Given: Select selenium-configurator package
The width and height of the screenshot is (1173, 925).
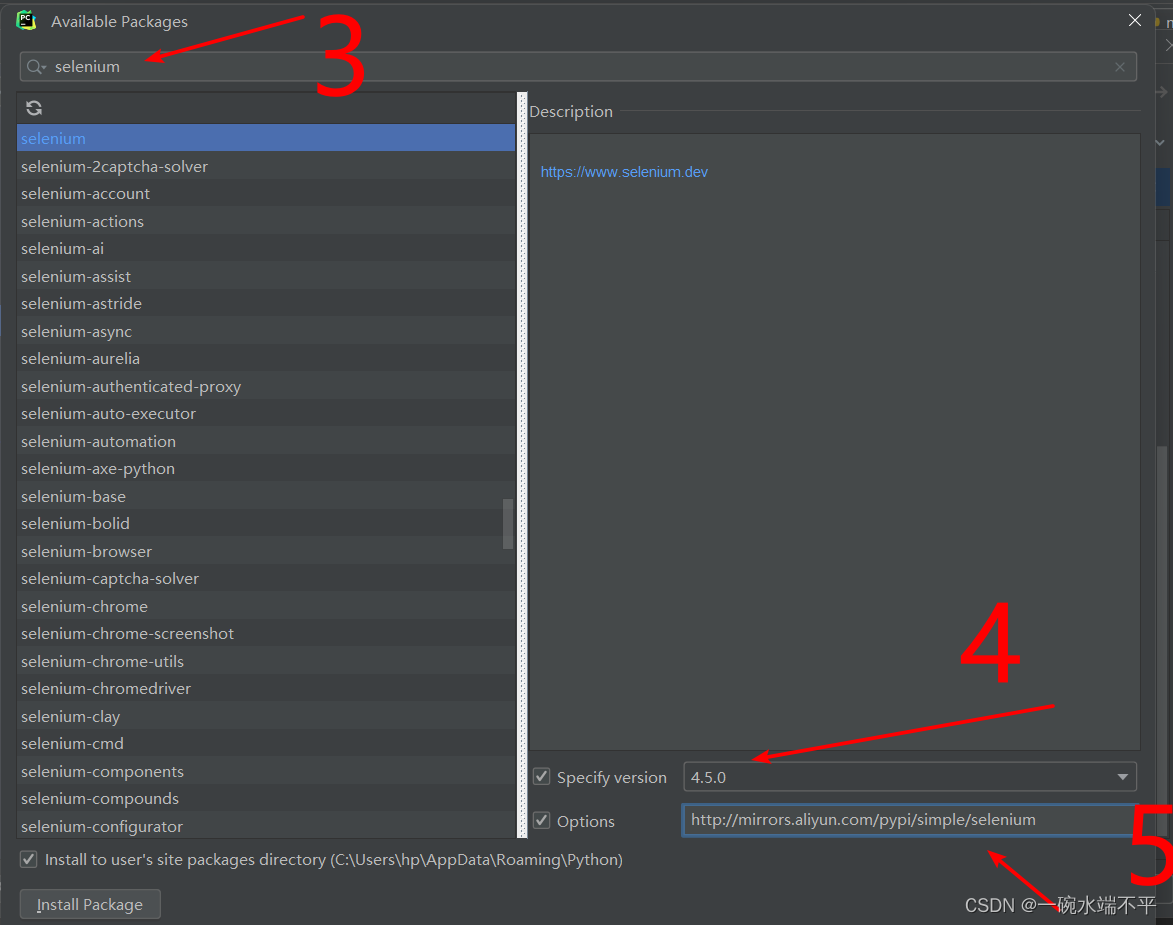Looking at the screenshot, I should pos(266,826).
